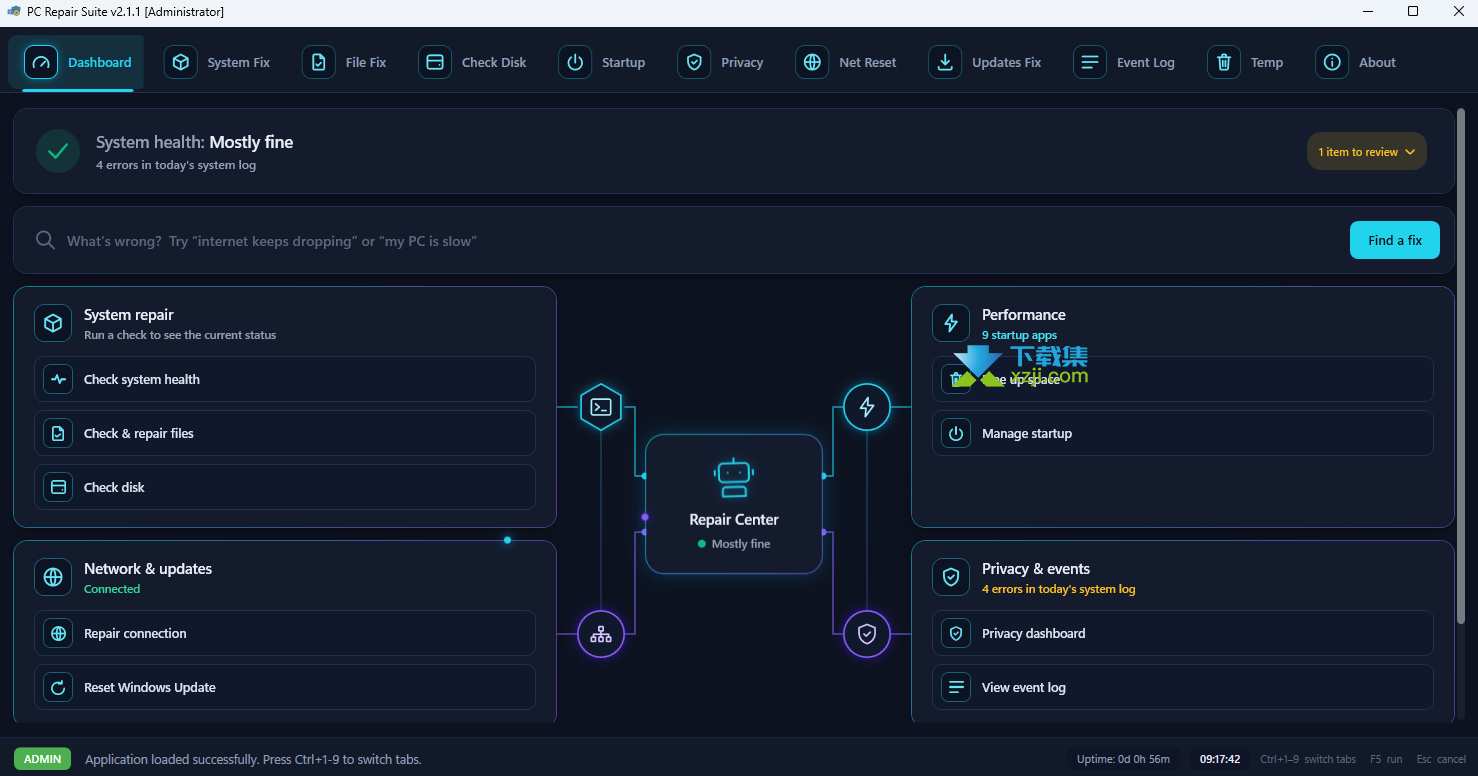
Task: Click the What's wrong search field
Action: pyautogui.click(x=700, y=240)
